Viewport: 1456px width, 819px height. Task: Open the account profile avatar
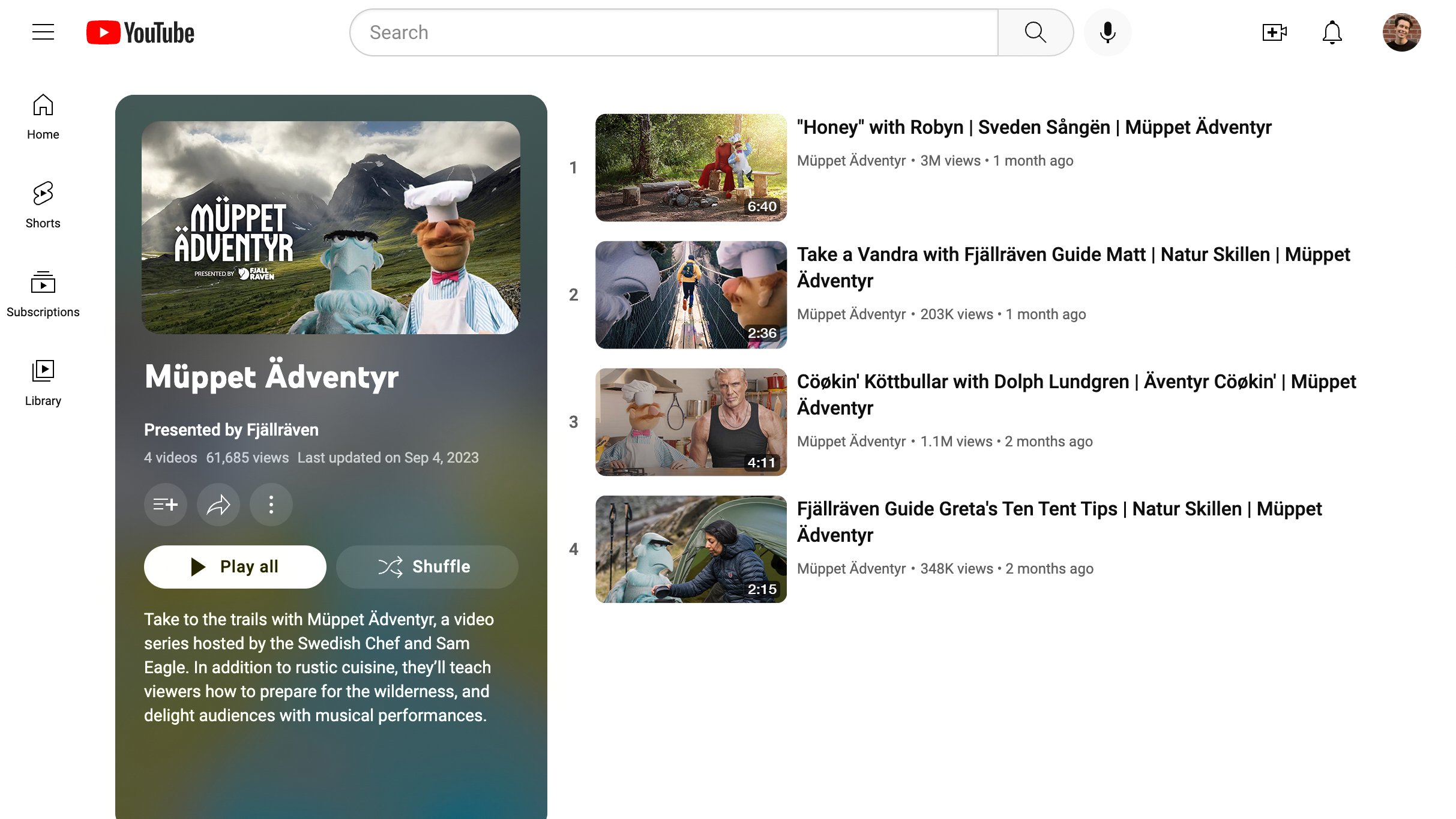pyautogui.click(x=1402, y=32)
